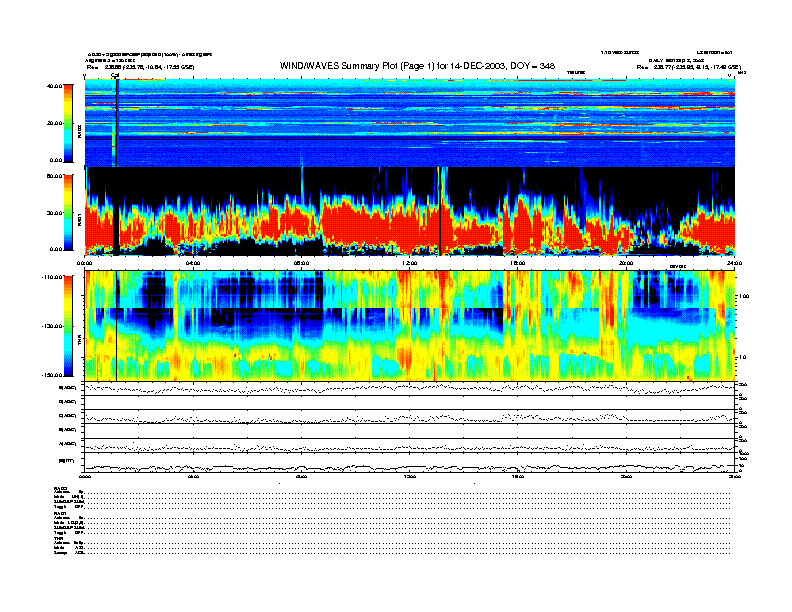Click the -150.00 label on TNR color scale

[x=52, y=375]
